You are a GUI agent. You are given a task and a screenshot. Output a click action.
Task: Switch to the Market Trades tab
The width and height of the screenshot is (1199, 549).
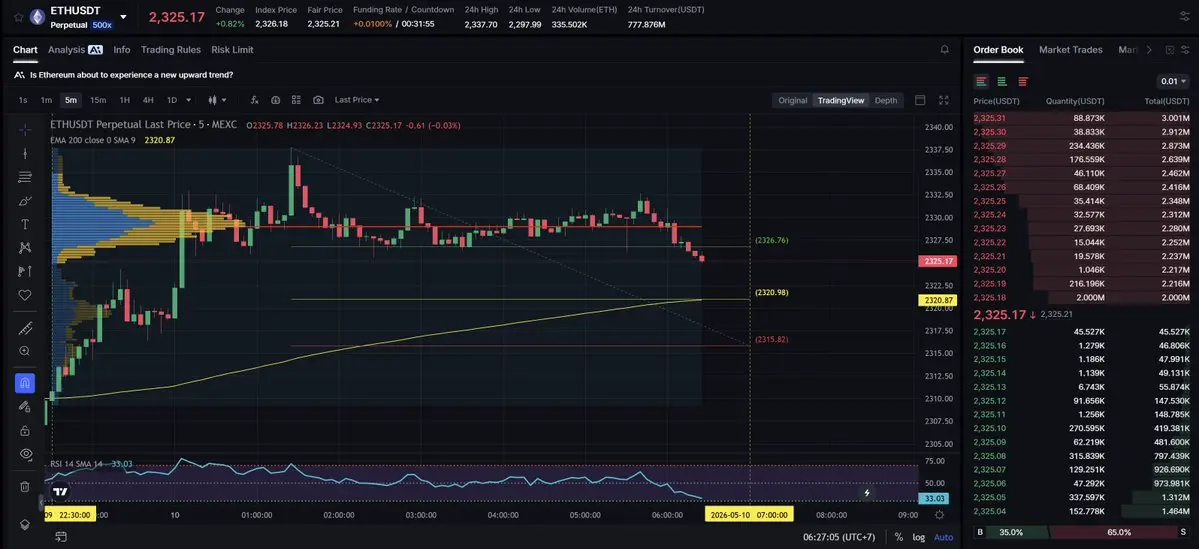(1071, 50)
